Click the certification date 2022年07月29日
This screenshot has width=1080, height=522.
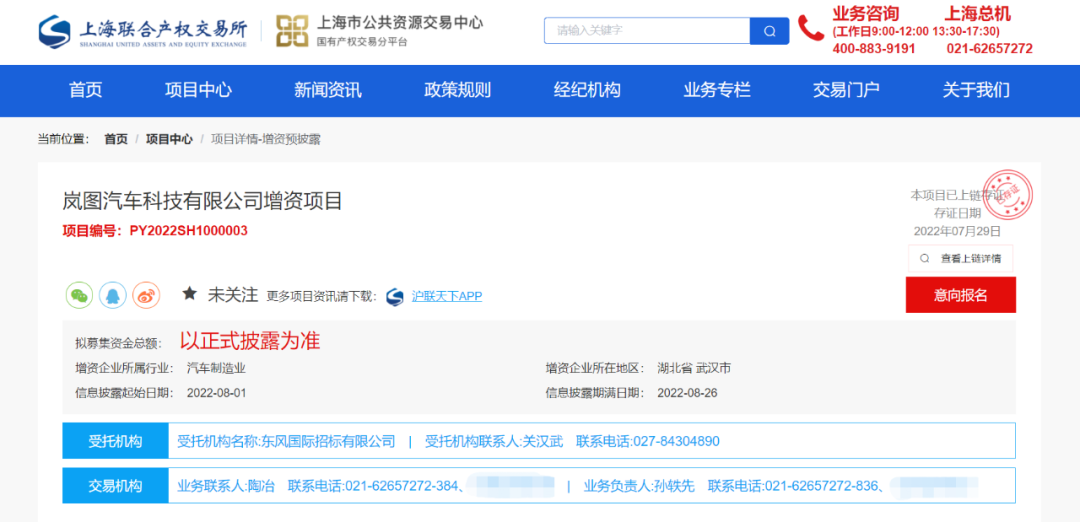(x=957, y=231)
